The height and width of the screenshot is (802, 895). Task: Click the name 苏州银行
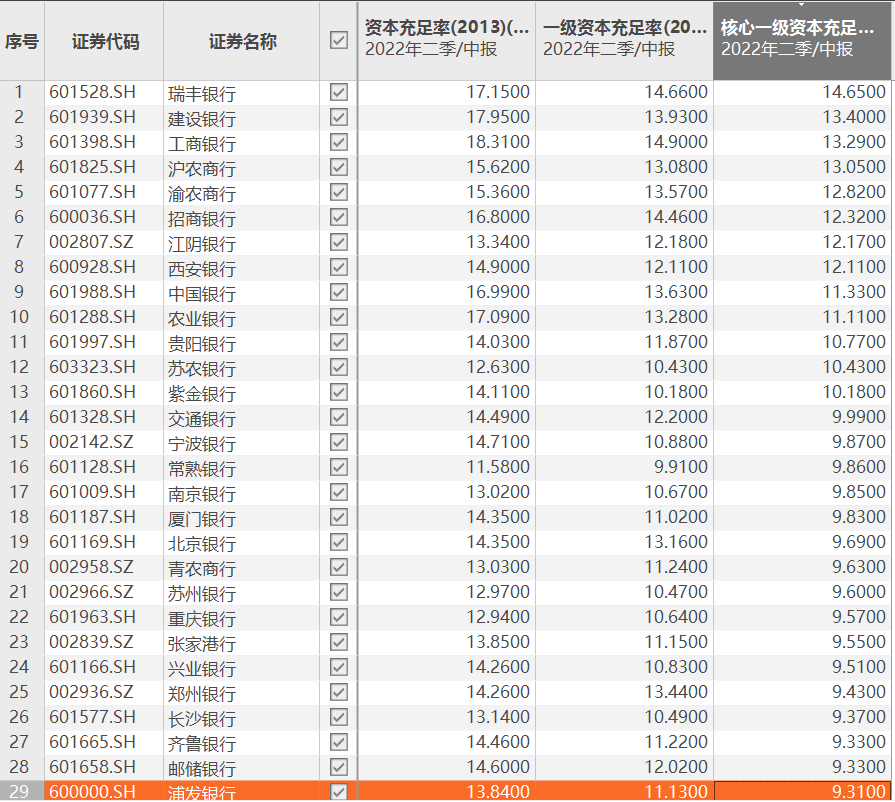(x=201, y=594)
